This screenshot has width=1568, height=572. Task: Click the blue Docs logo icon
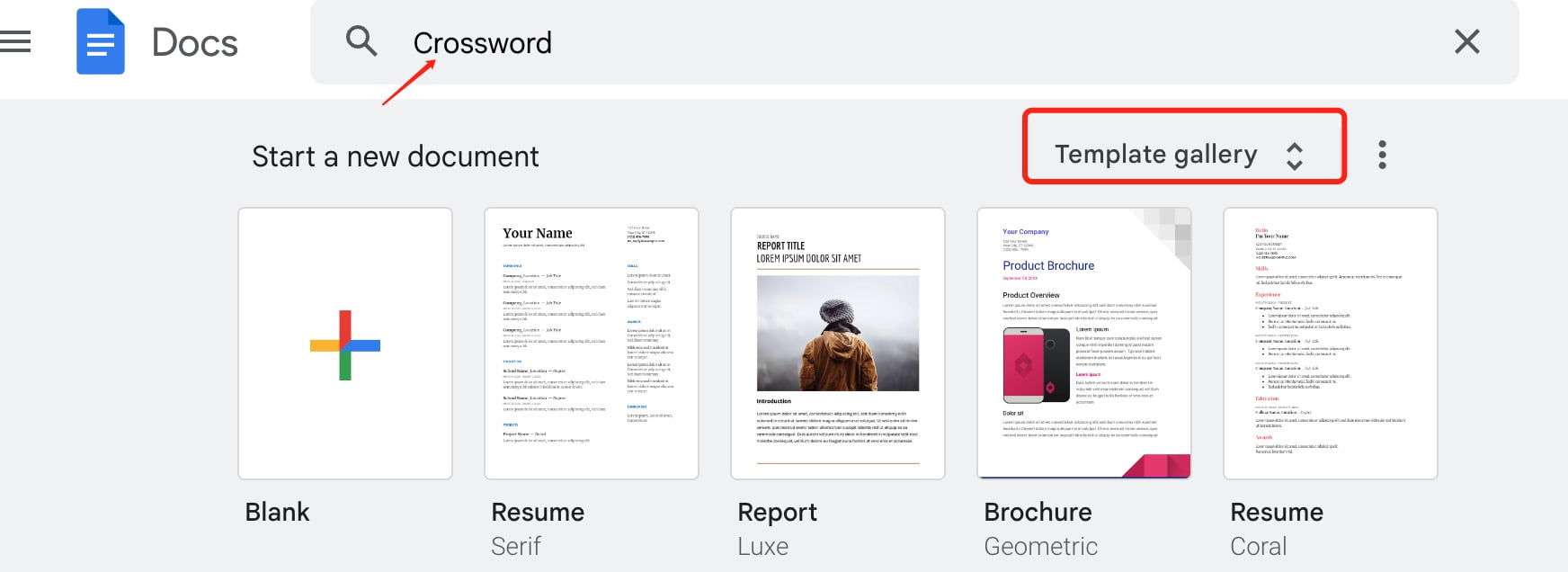pos(101,41)
